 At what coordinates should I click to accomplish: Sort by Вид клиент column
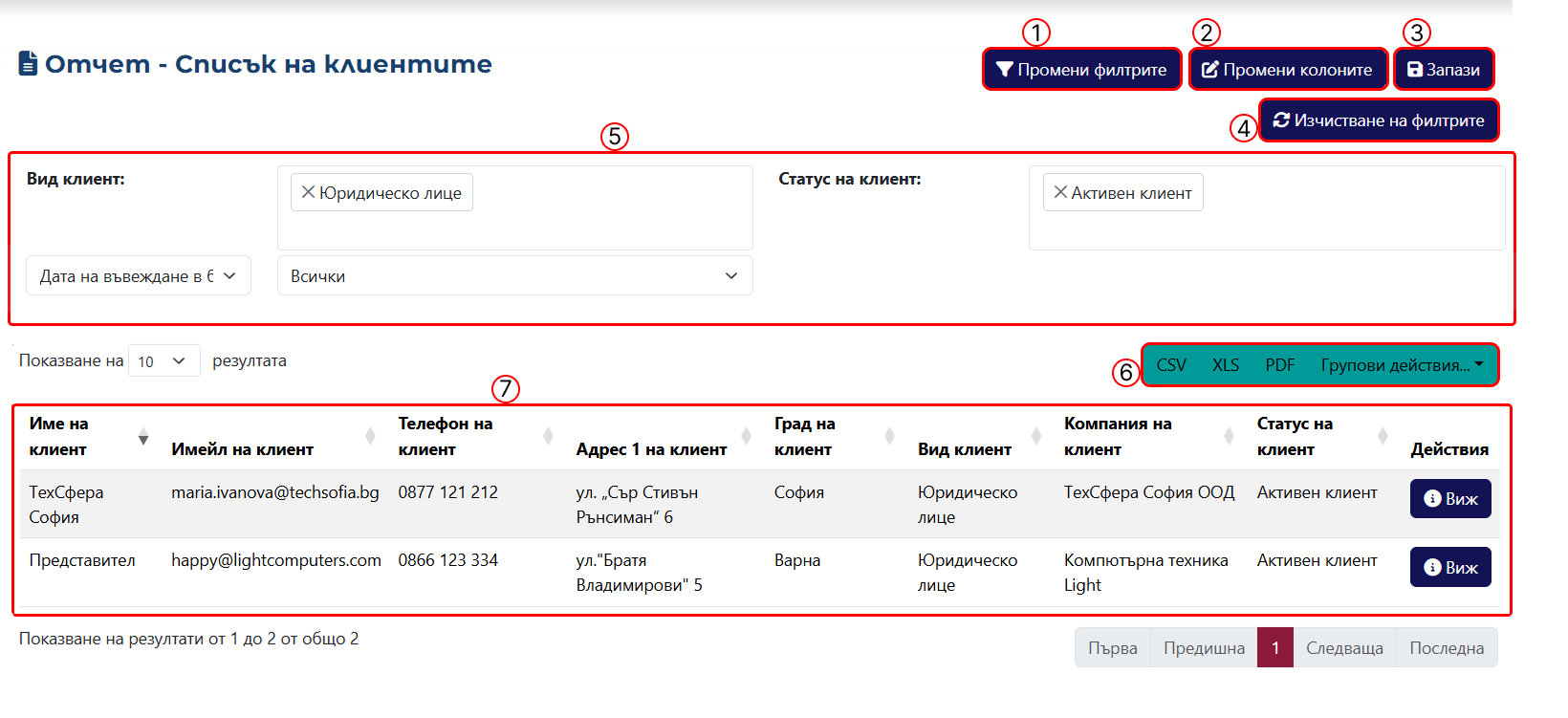coord(982,436)
